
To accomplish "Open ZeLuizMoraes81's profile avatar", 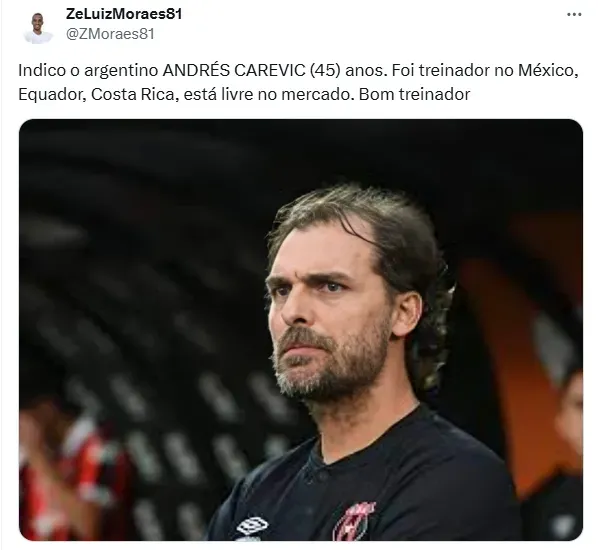I will [x=38, y=27].
